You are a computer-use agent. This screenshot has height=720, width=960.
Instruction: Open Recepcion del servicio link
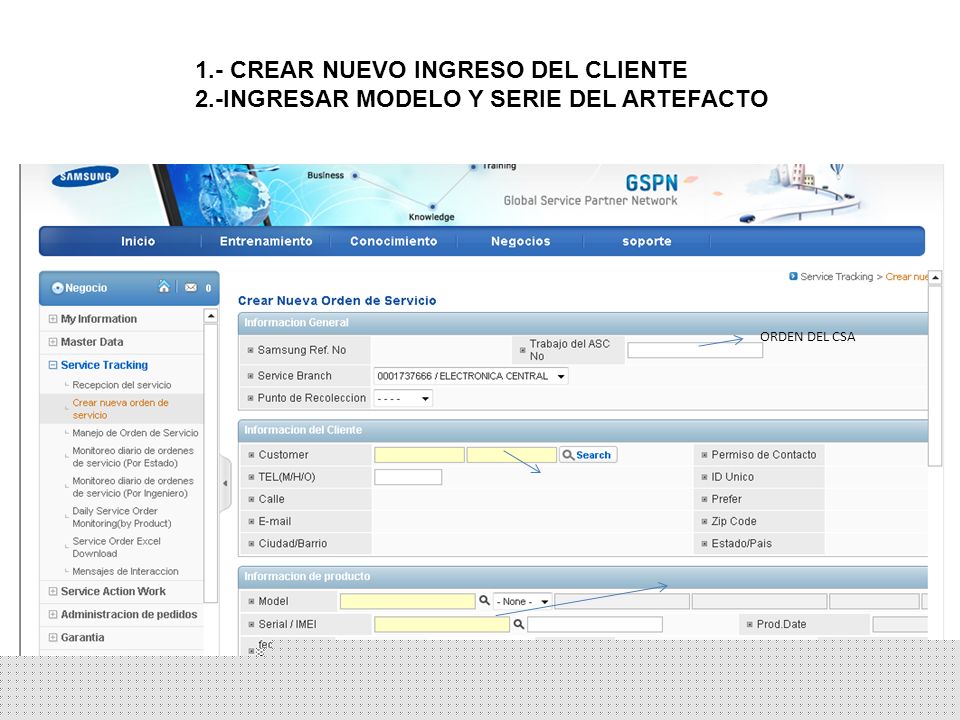point(122,385)
